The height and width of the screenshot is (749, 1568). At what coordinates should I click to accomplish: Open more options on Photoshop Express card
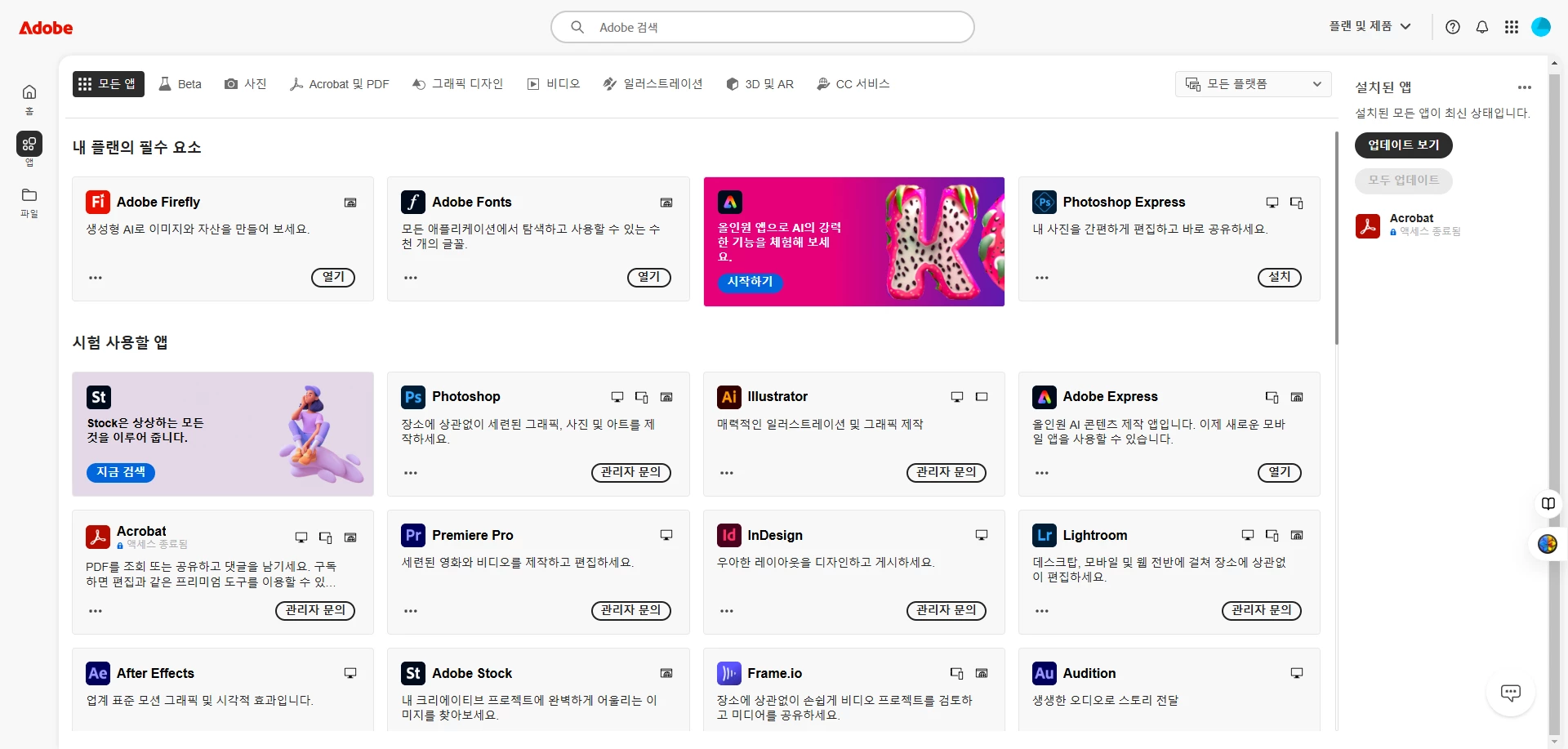pyautogui.click(x=1042, y=278)
